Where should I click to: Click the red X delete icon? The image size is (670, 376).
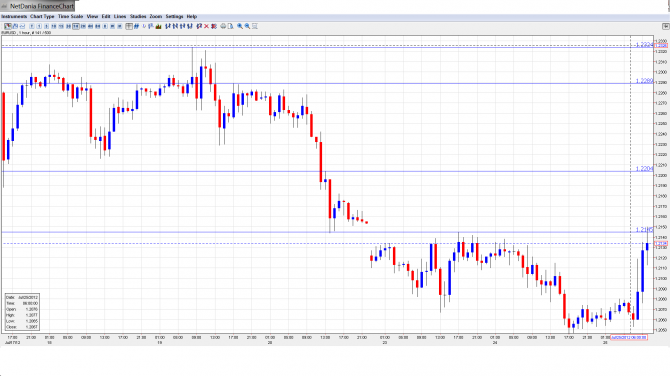206,26
